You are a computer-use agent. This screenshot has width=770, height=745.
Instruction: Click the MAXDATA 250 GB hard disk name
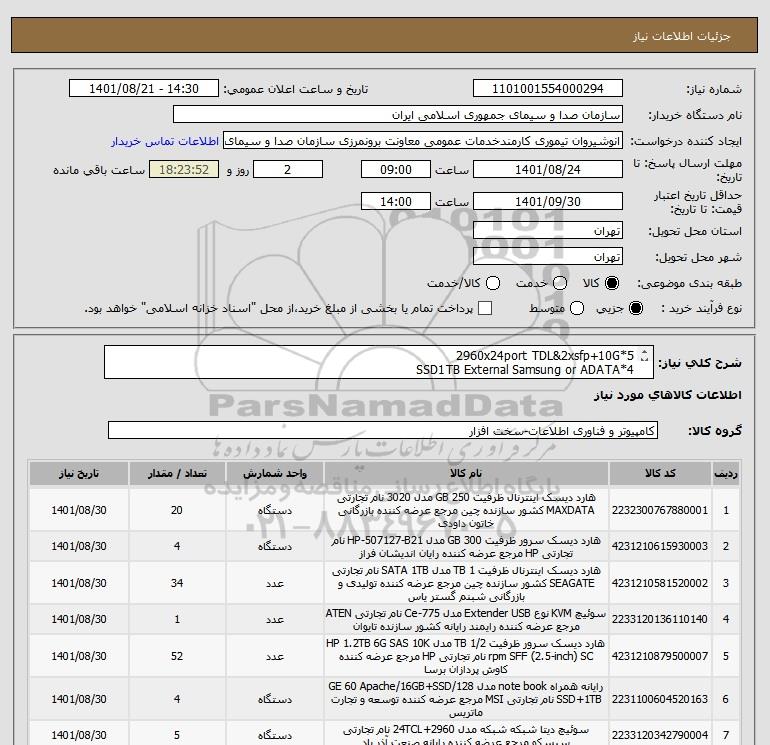[466, 510]
